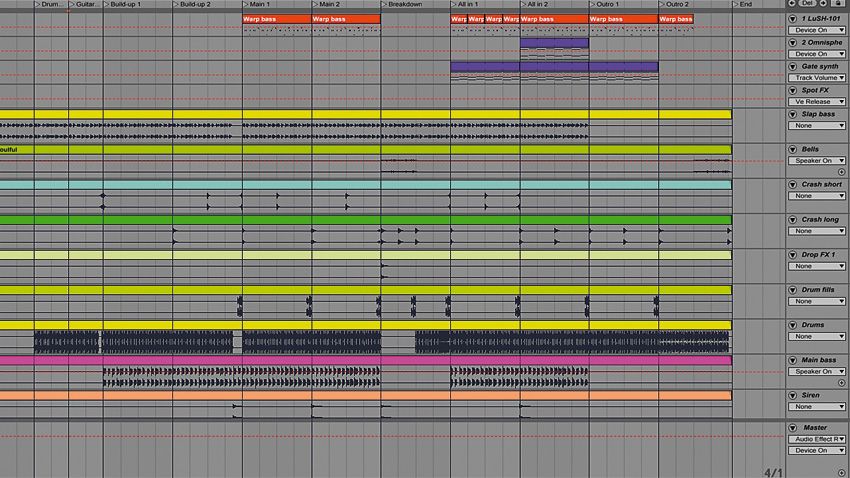Open Spot FX Ve Release dropdown
The height and width of the screenshot is (478, 850).
pos(817,102)
